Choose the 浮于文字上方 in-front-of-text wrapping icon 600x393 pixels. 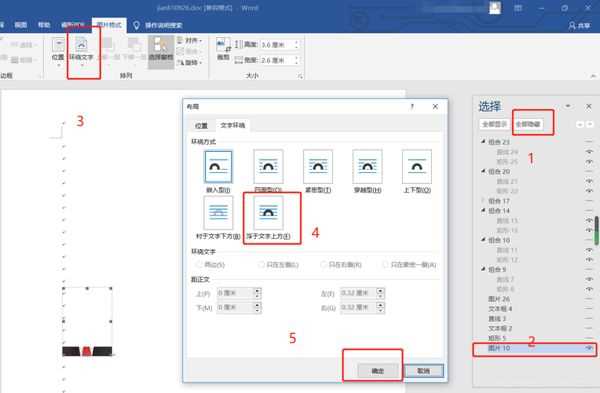[x=268, y=213]
